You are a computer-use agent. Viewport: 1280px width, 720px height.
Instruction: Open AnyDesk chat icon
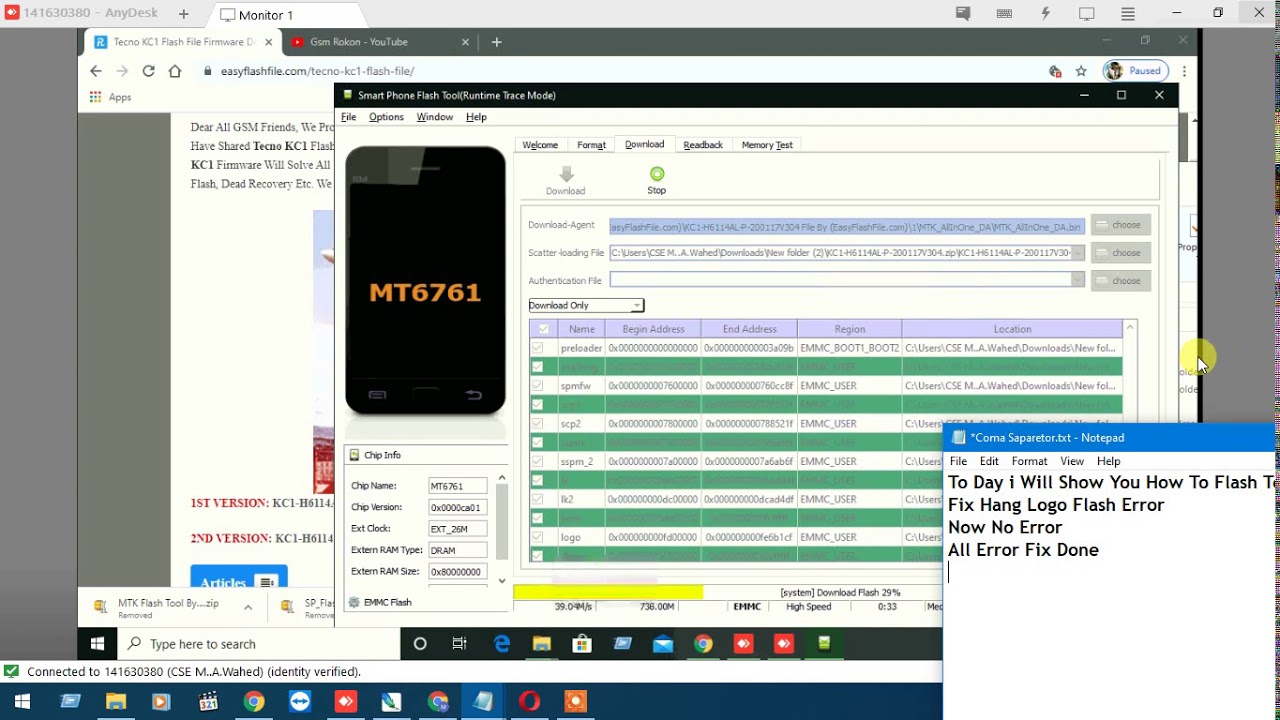pyautogui.click(x=963, y=14)
